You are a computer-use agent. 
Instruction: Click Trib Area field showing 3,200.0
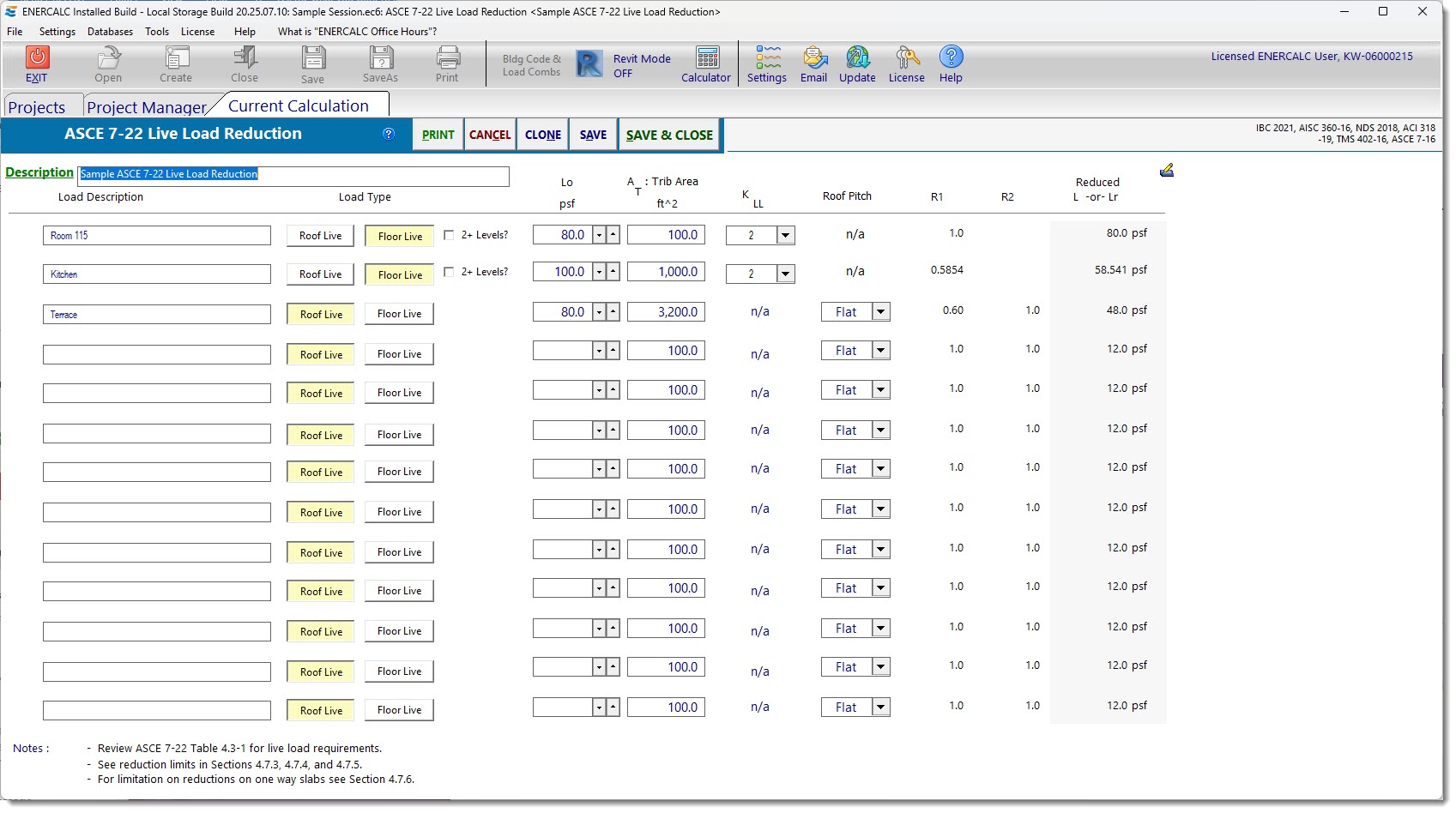click(666, 312)
